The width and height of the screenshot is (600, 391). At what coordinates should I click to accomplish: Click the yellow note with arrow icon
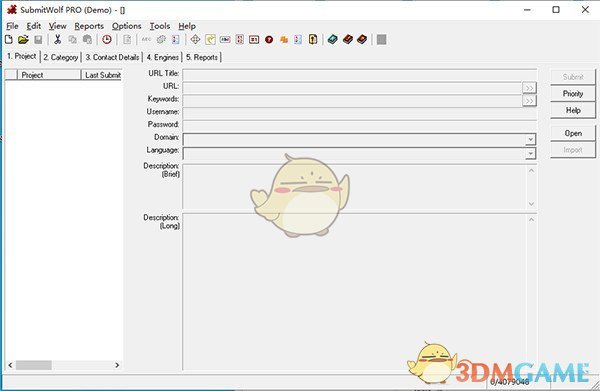coord(210,39)
